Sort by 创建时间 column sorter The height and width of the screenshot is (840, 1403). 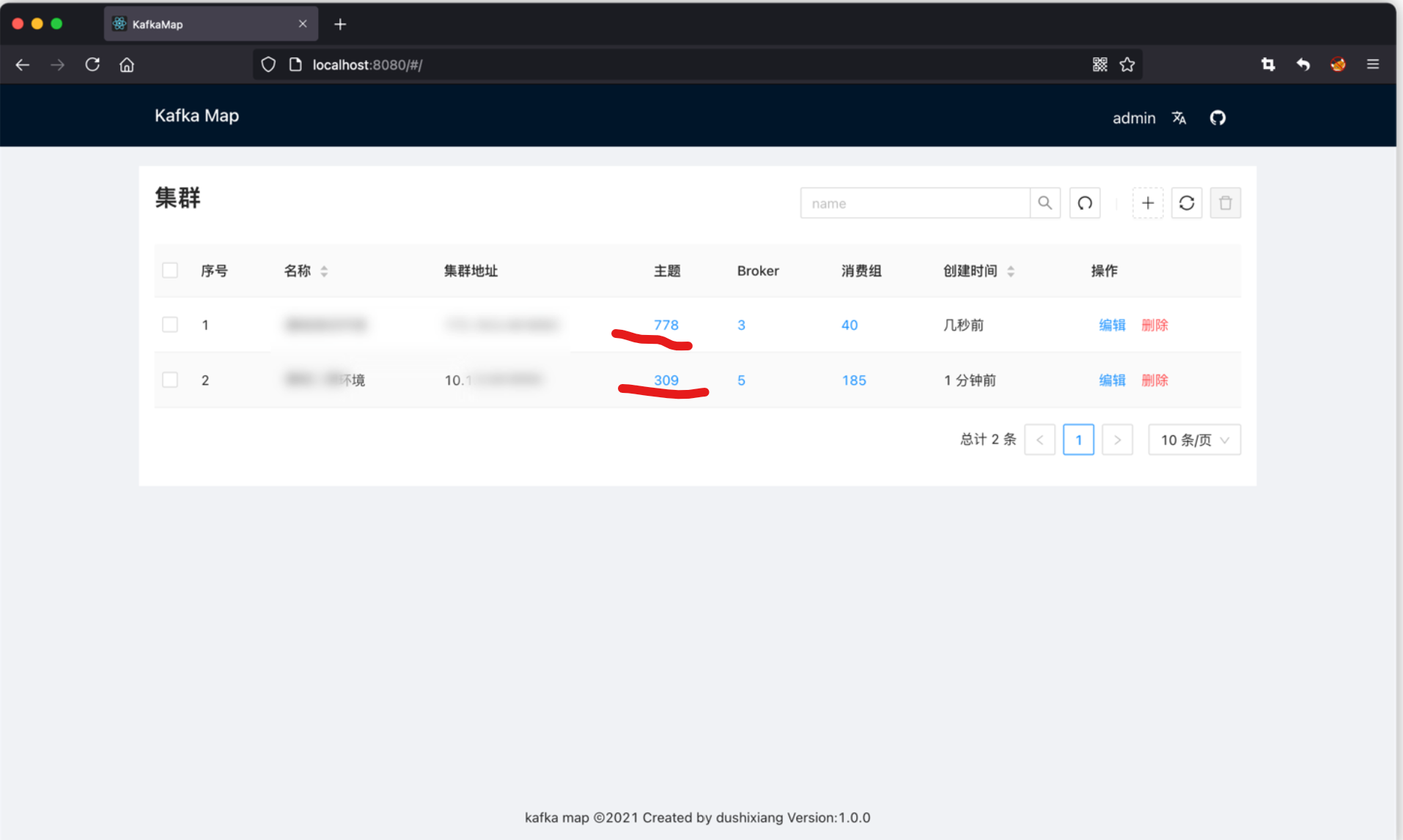(x=1011, y=271)
